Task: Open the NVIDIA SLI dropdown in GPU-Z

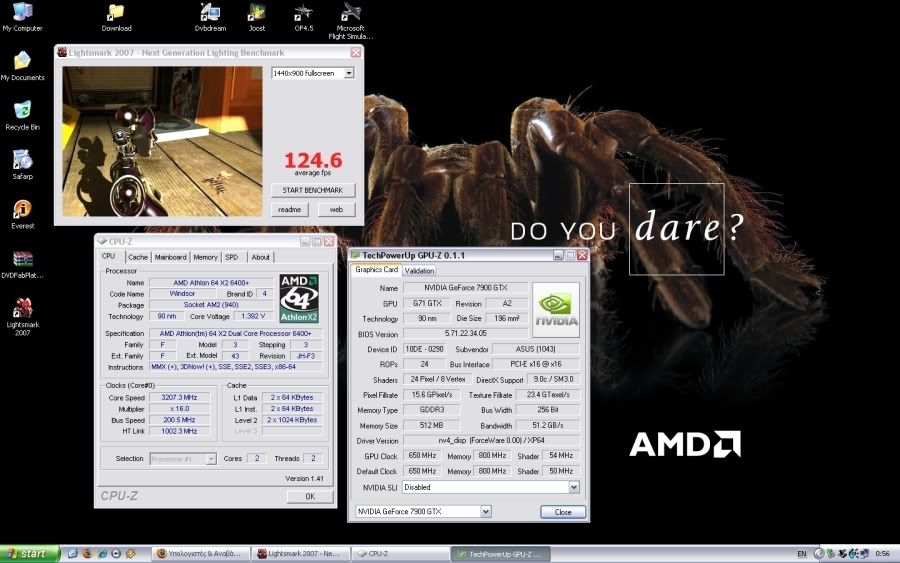Action: 573,487
